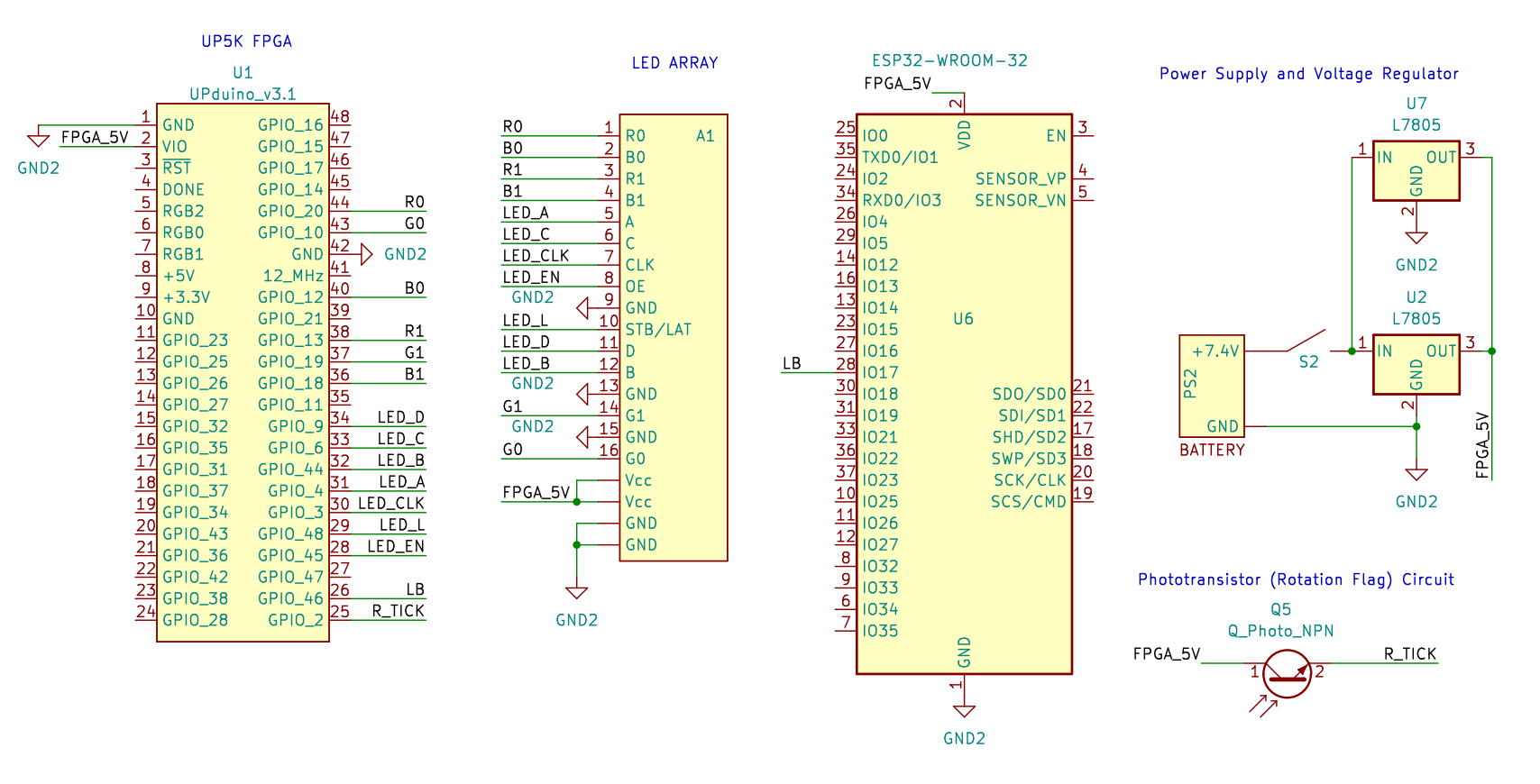Select the 'GPIO_28' pin label
Viewport: 1540px width, 784px height.
click(195, 620)
